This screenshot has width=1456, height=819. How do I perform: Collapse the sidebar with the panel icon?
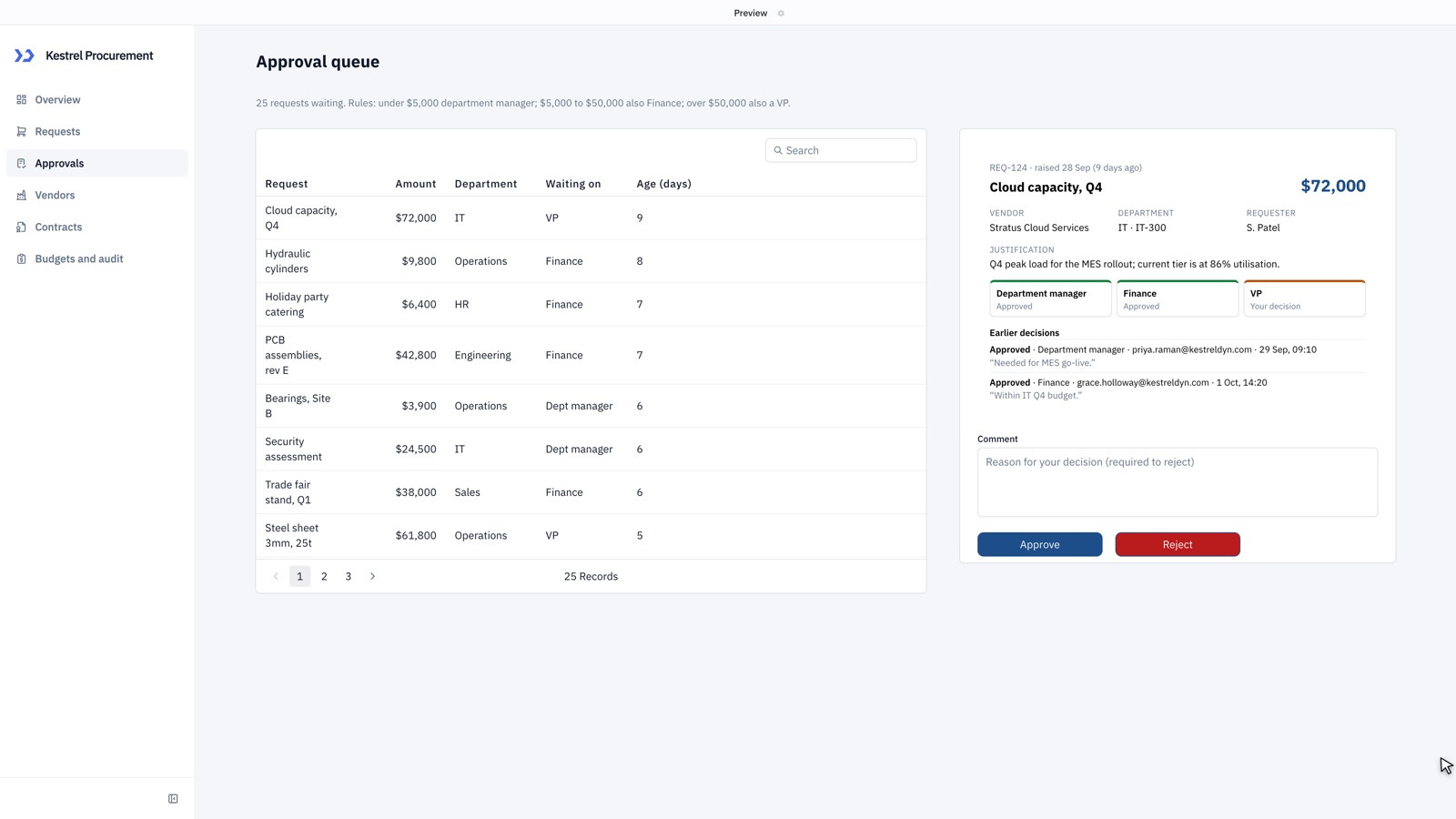pos(173,799)
